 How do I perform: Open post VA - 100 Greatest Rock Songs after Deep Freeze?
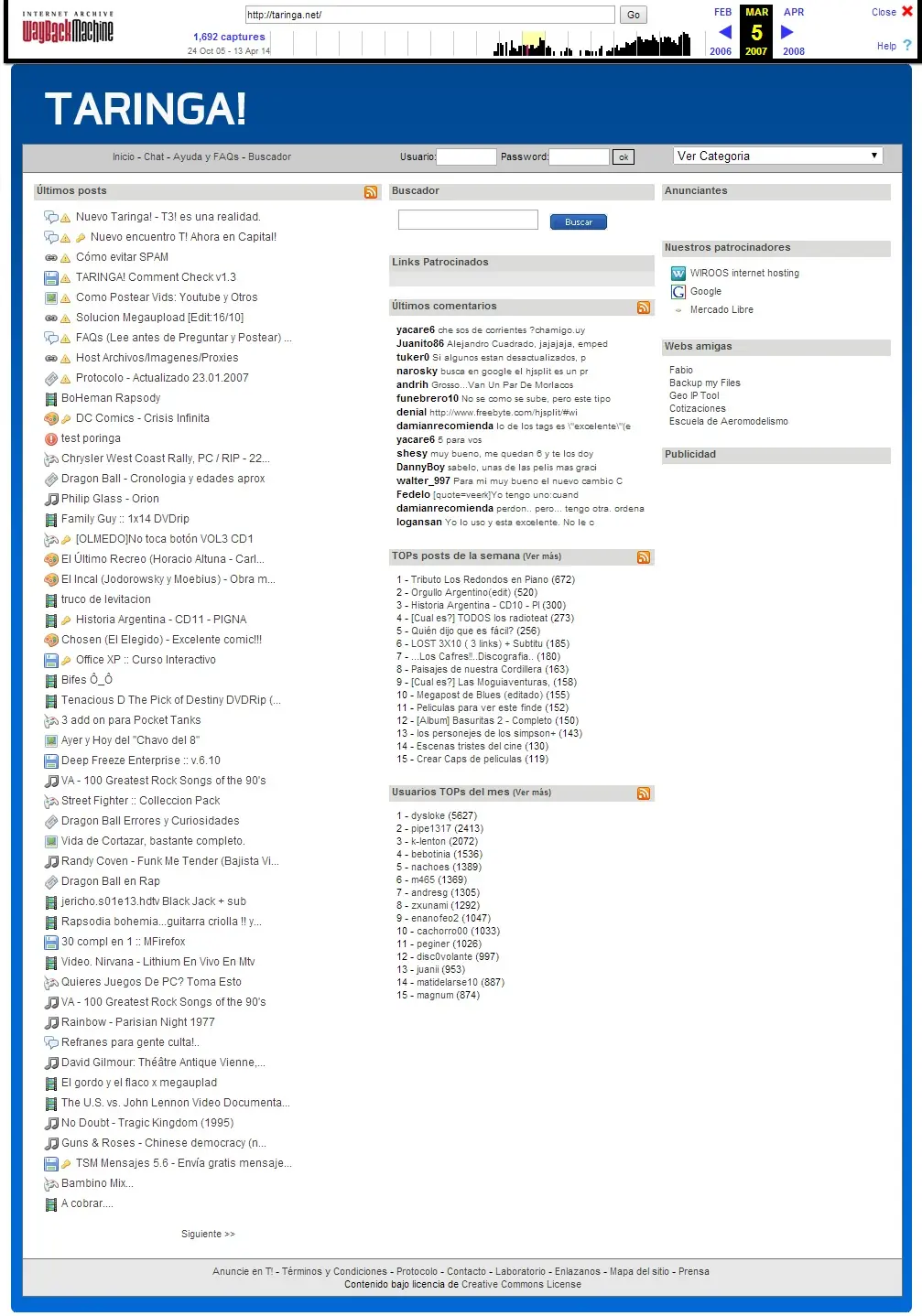164,782
